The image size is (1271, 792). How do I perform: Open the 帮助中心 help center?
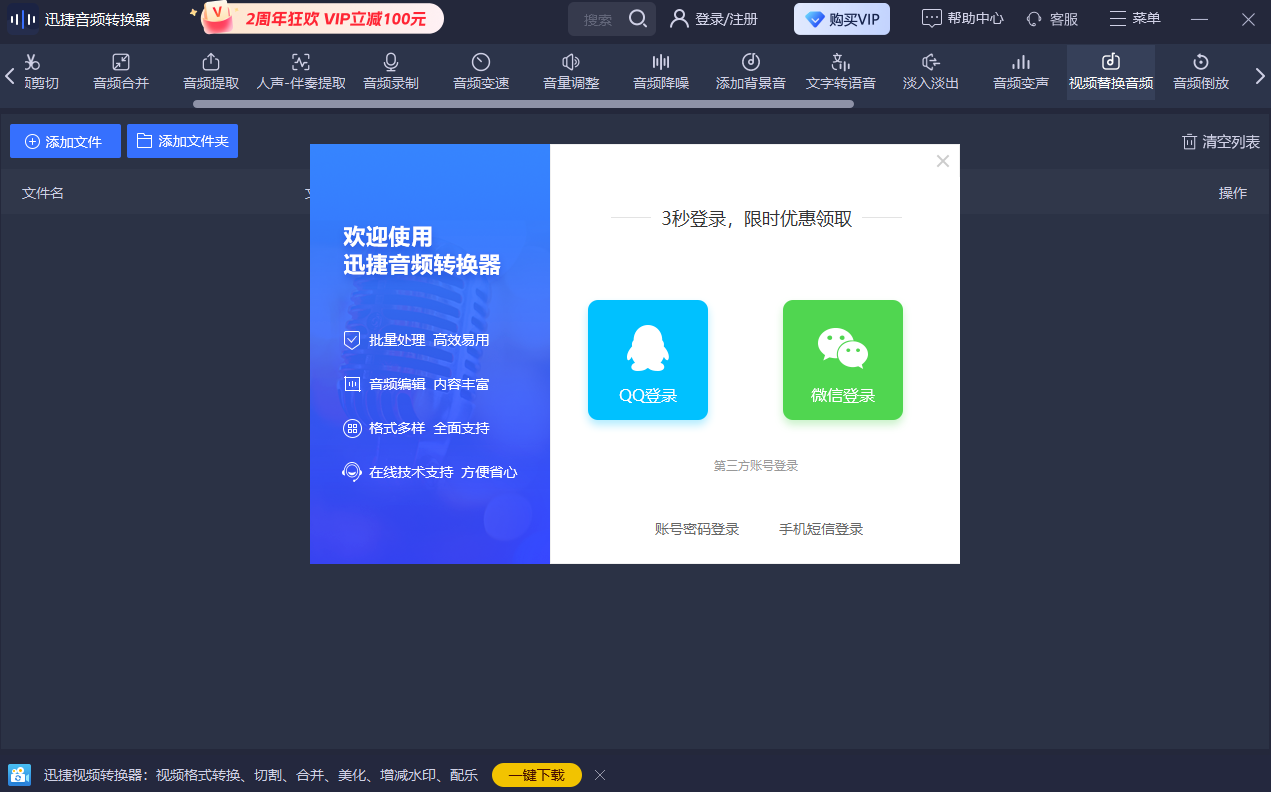961,17
